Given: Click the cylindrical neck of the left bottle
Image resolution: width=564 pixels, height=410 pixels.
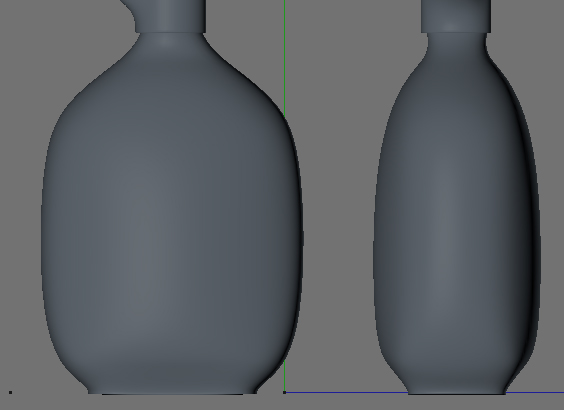Looking at the screenshot, I should click(170, 16).
